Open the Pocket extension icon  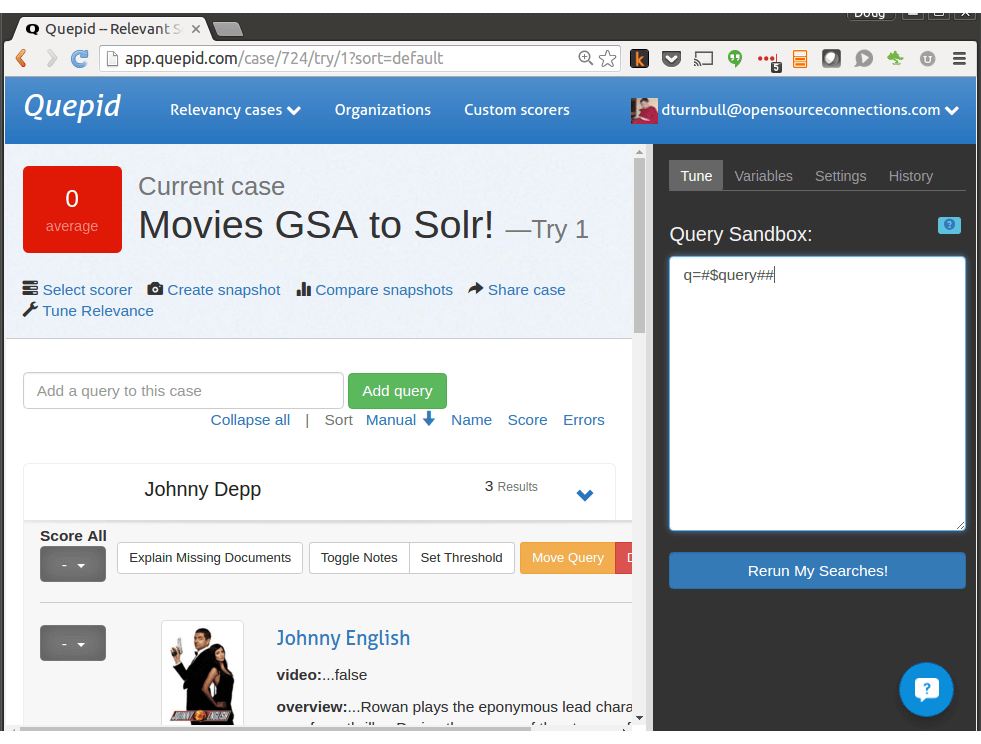[671, 59]
